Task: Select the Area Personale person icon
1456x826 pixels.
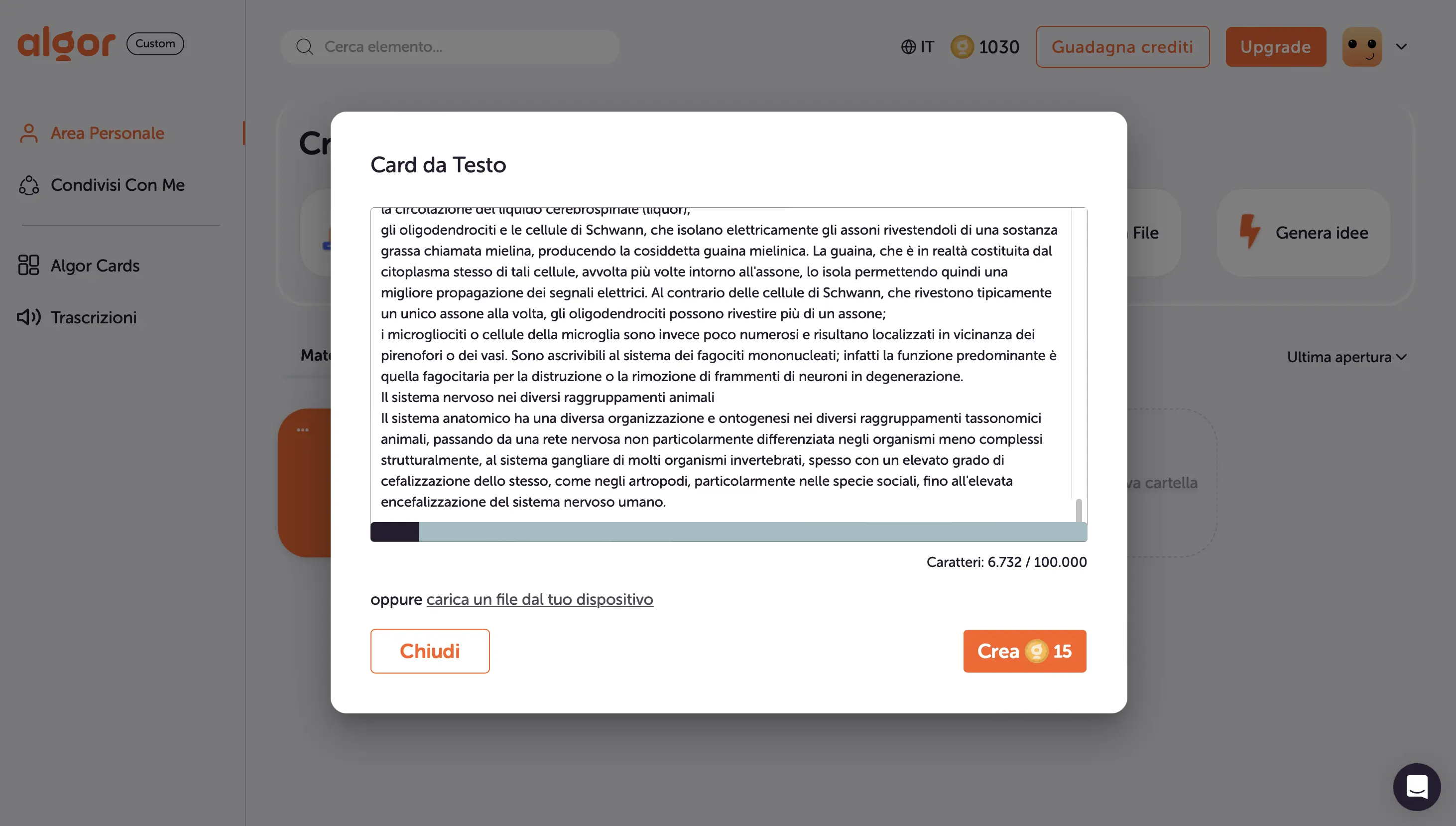Action: coord(28,133)
